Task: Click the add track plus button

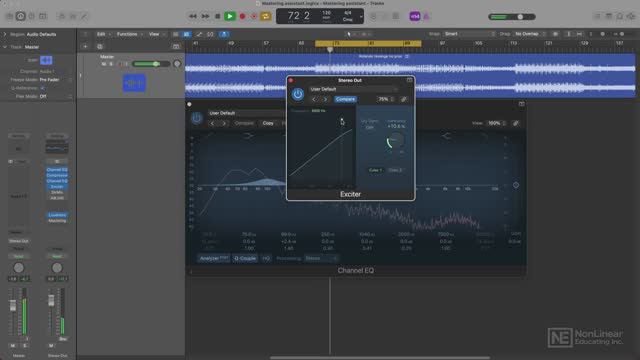Action: (x=85, y=47)
